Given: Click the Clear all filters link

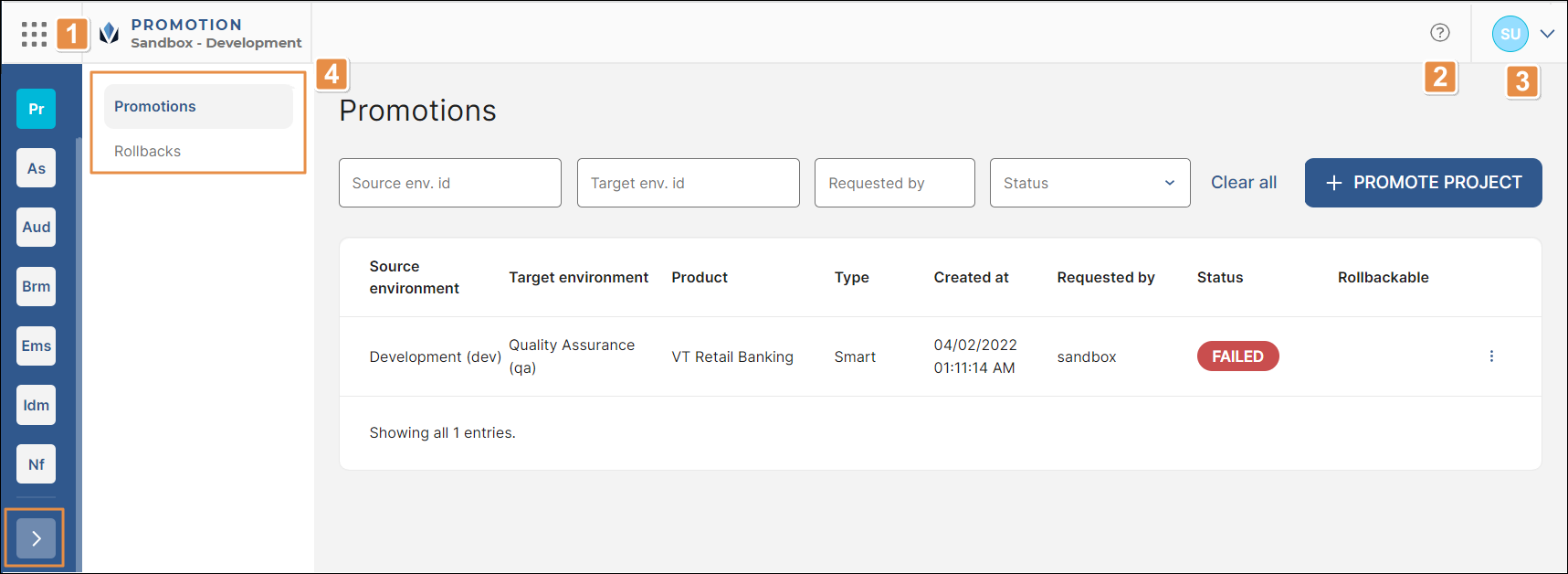Looking at the screenshot, I should click(x=1243, y=183).
